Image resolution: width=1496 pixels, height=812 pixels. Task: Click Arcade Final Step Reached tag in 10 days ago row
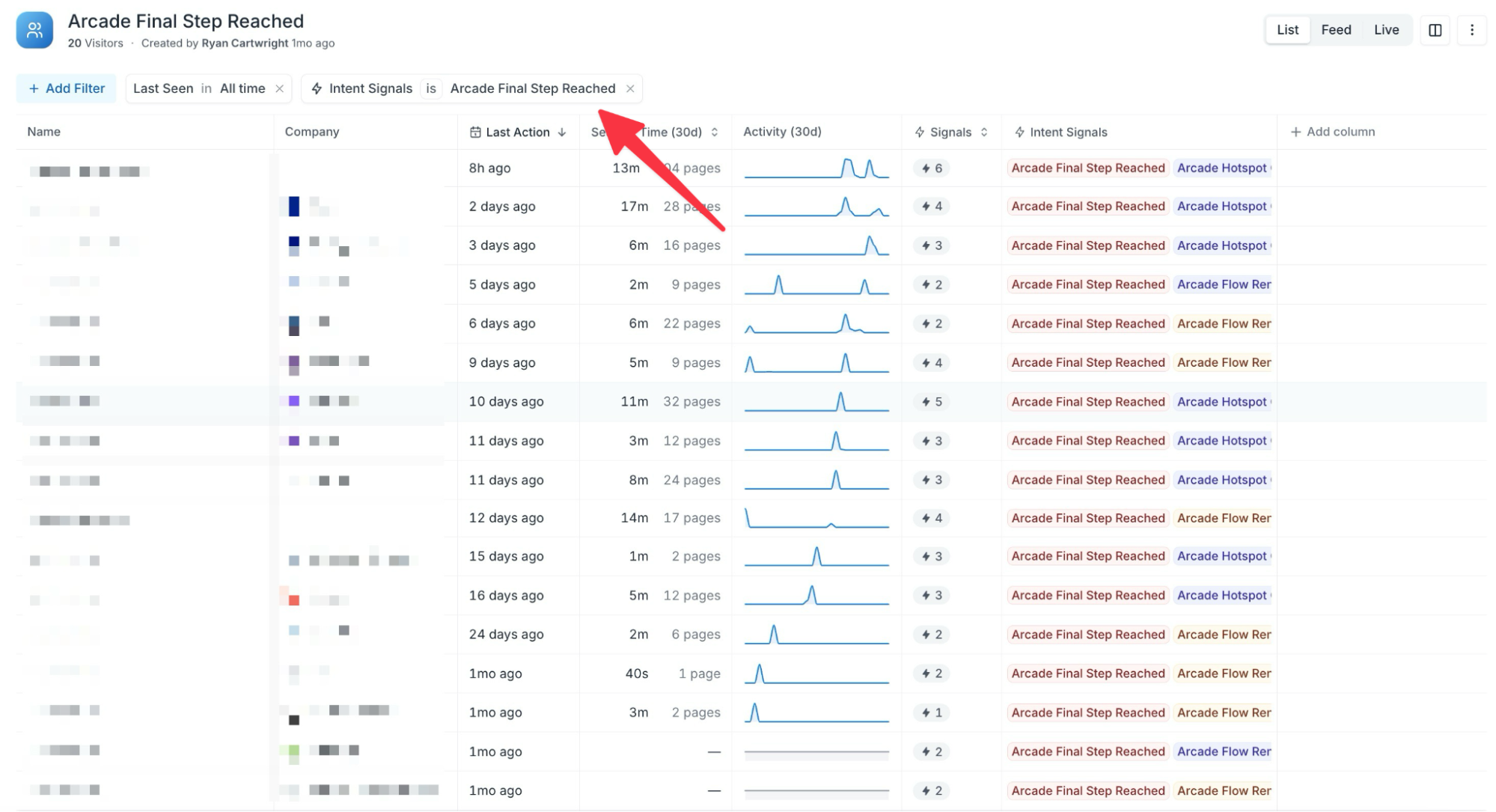click(1087, 402)
